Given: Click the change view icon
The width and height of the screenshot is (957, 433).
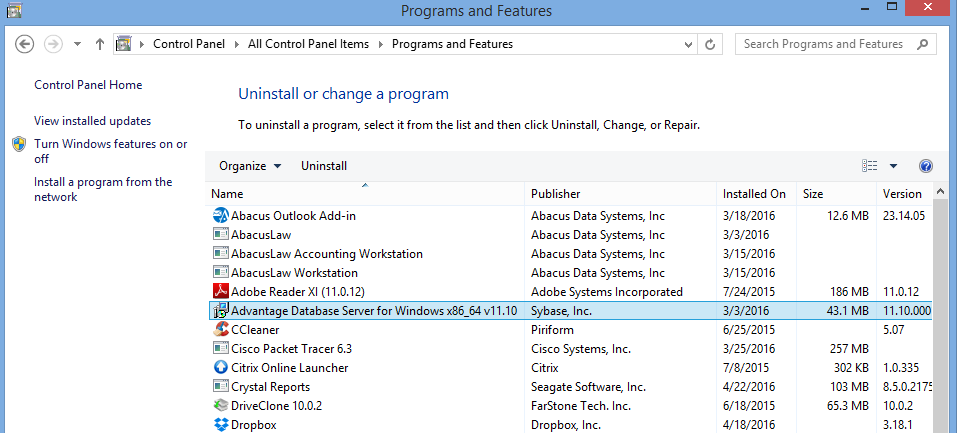Looking at the screenshot, I should coord(870,166).
